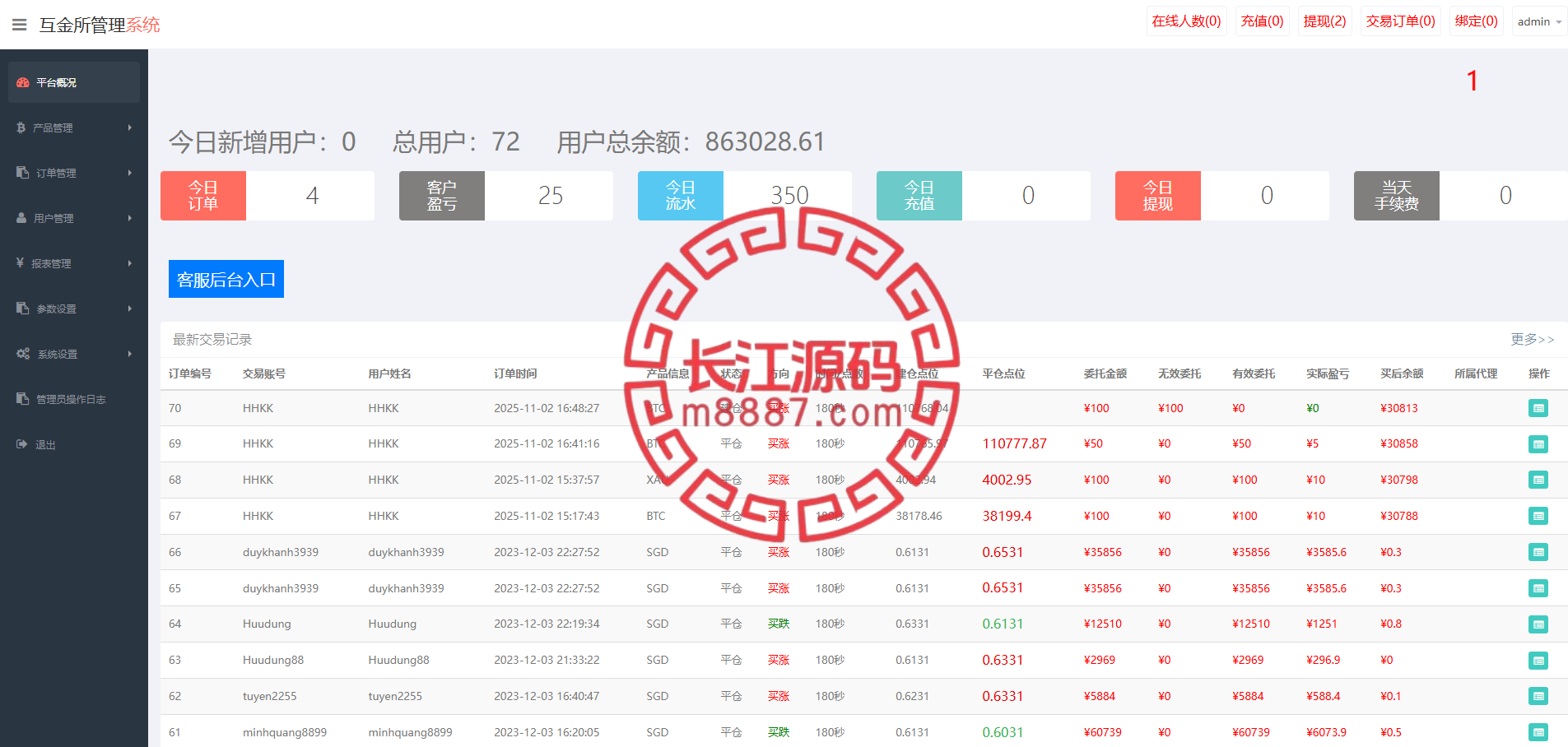Open the admin account dropdown
The height and width of the screenshot is (747, 1568).
(x=1539, y=21)
